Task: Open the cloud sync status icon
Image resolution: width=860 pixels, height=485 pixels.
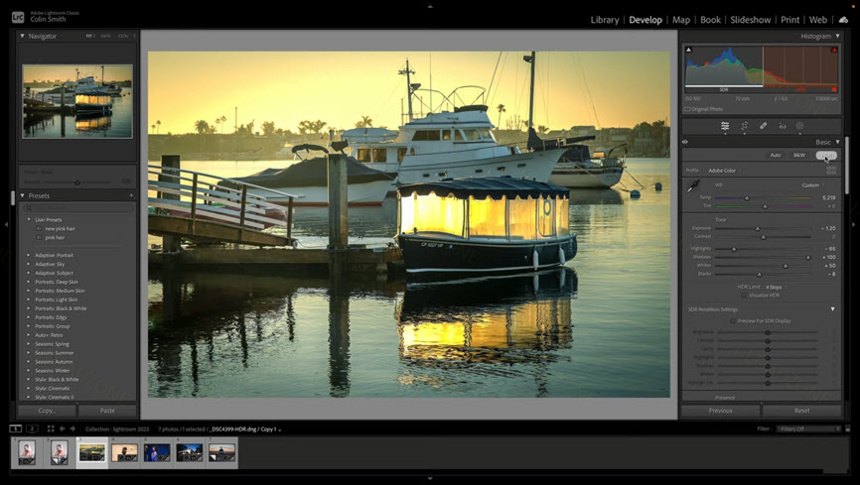Action: [844, 20]
